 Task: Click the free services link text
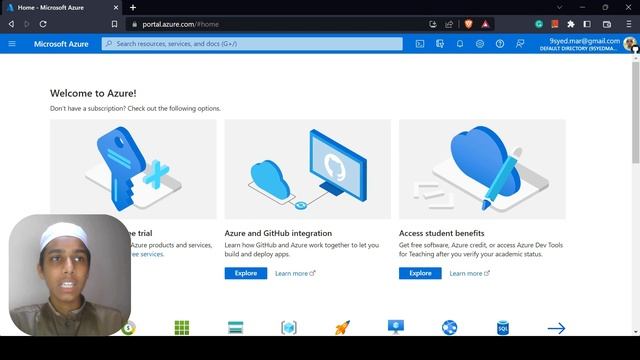147,254
